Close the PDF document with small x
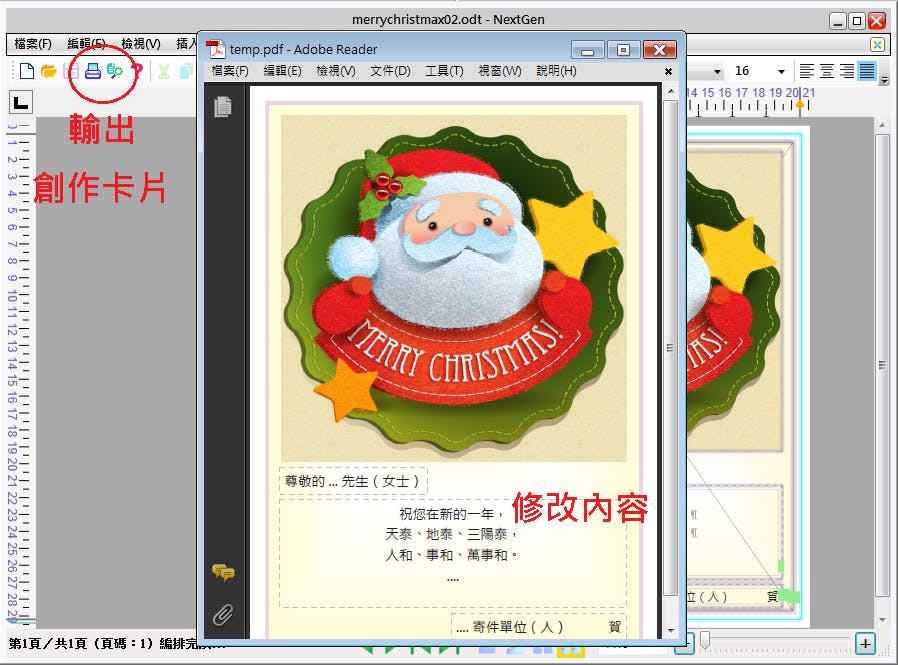Screen dimensions: 898x665 [x=668, y=72]
